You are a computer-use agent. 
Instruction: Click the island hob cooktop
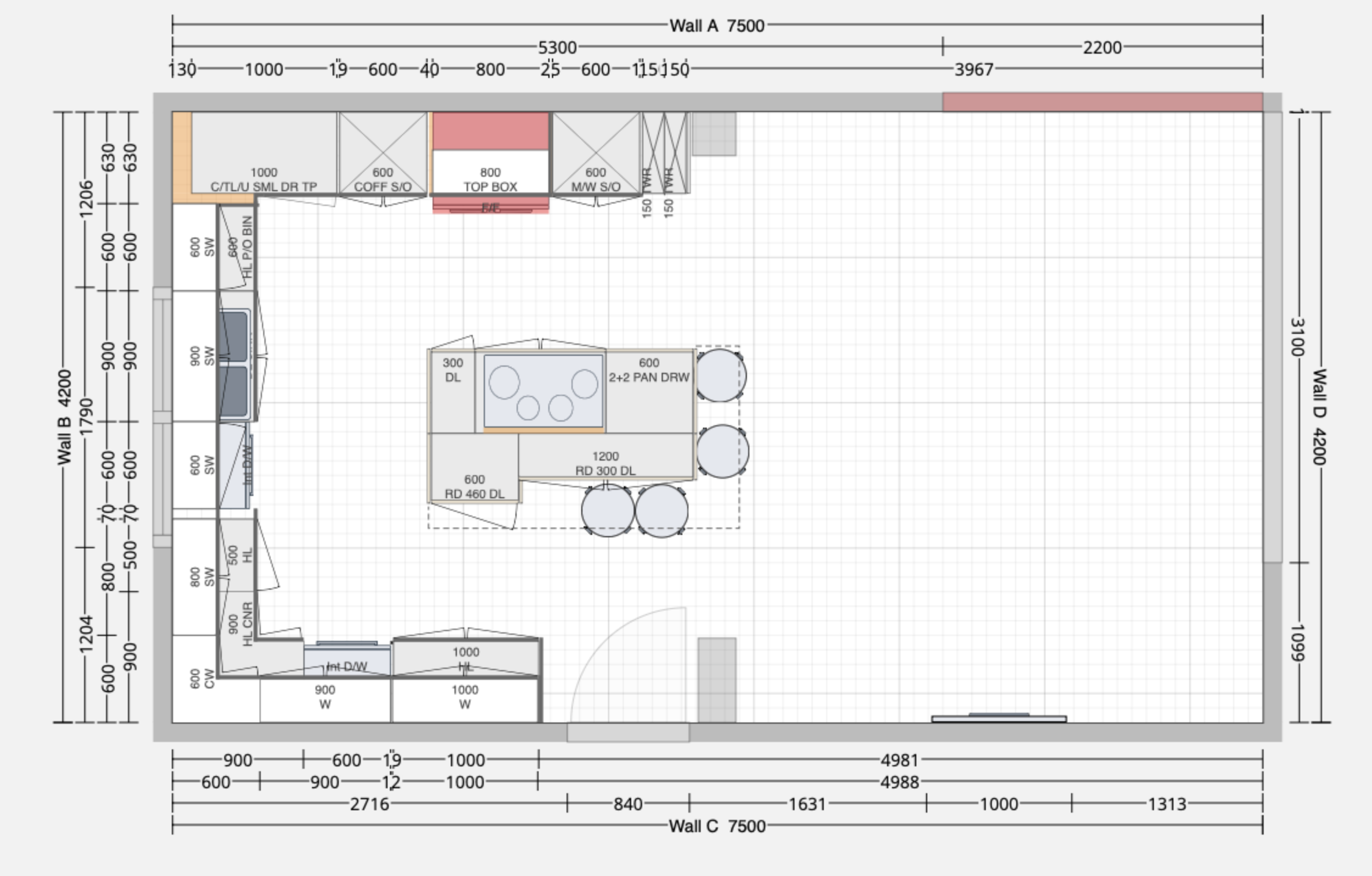pyautogui.click(x=543, y=391)
